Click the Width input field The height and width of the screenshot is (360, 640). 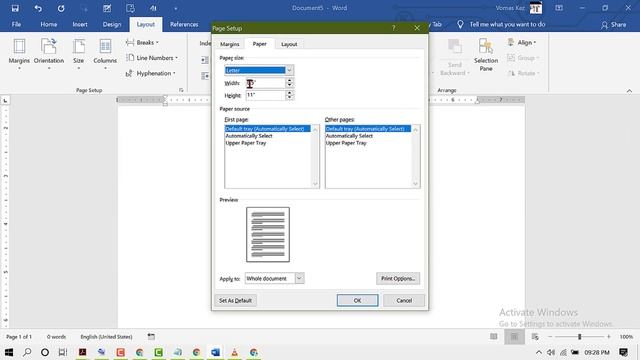pos(265,83)
